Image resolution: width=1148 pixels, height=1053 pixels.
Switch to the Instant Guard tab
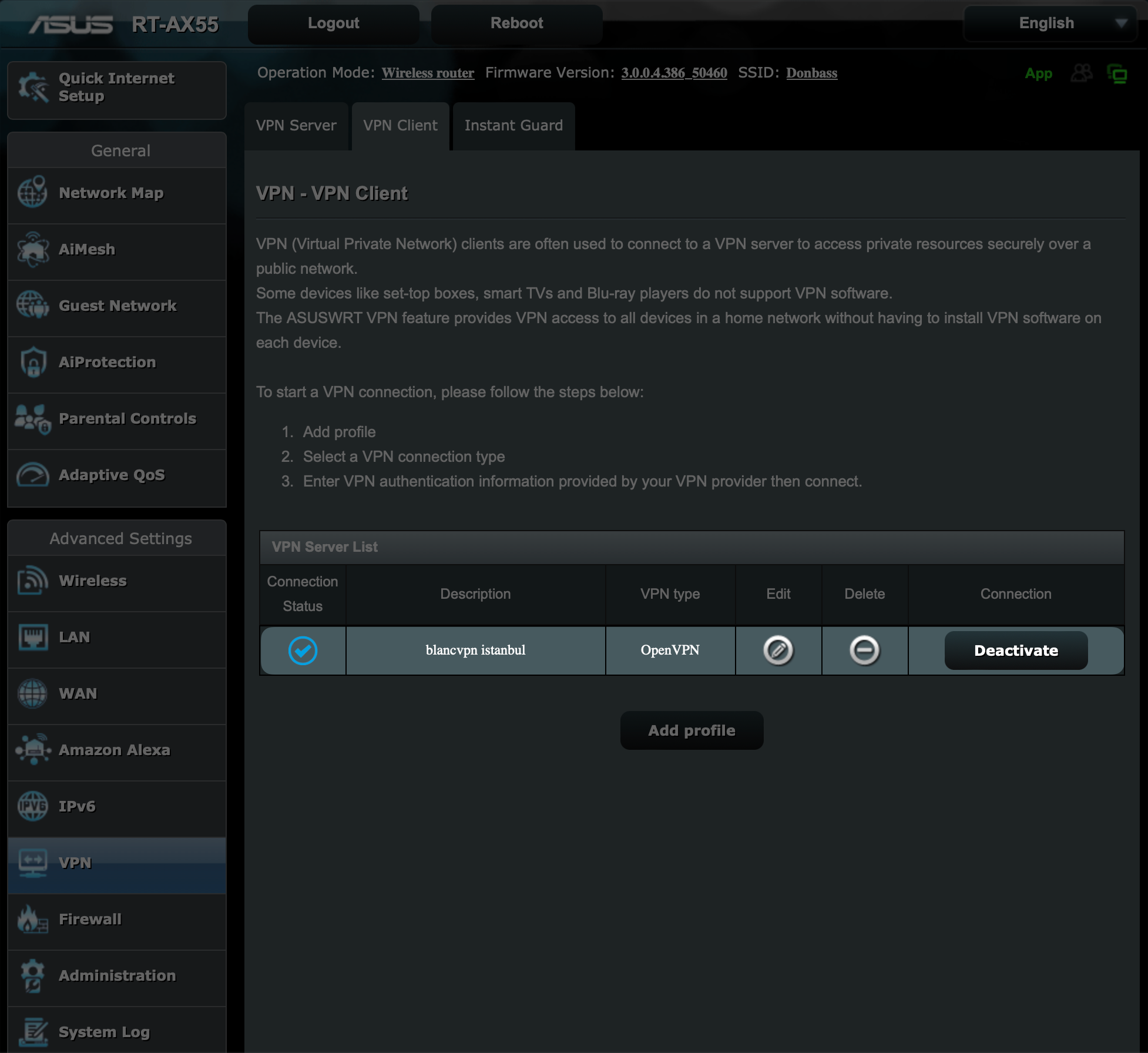(x=513, y=126)
